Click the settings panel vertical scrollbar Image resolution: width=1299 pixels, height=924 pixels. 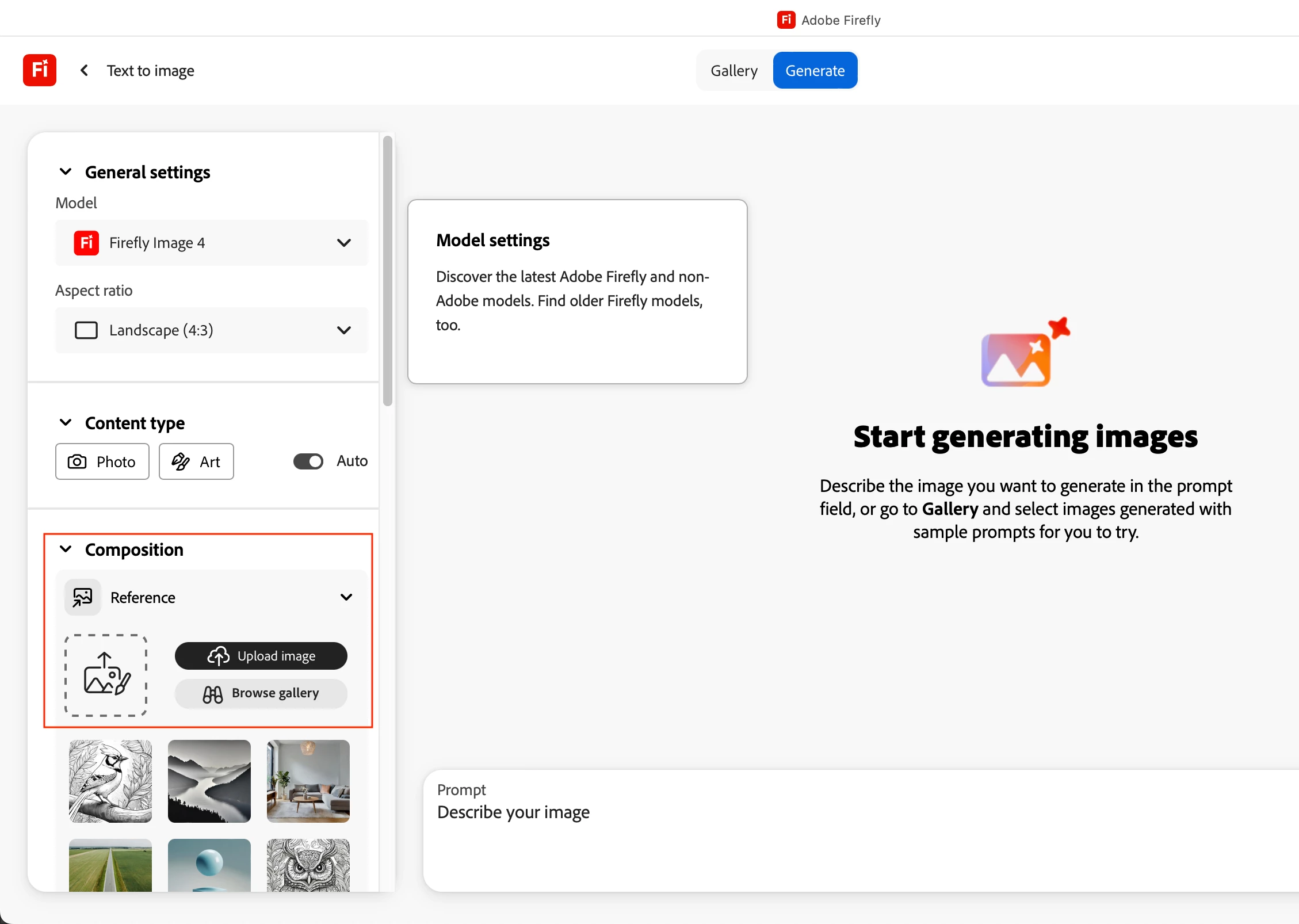coord(388,270)
